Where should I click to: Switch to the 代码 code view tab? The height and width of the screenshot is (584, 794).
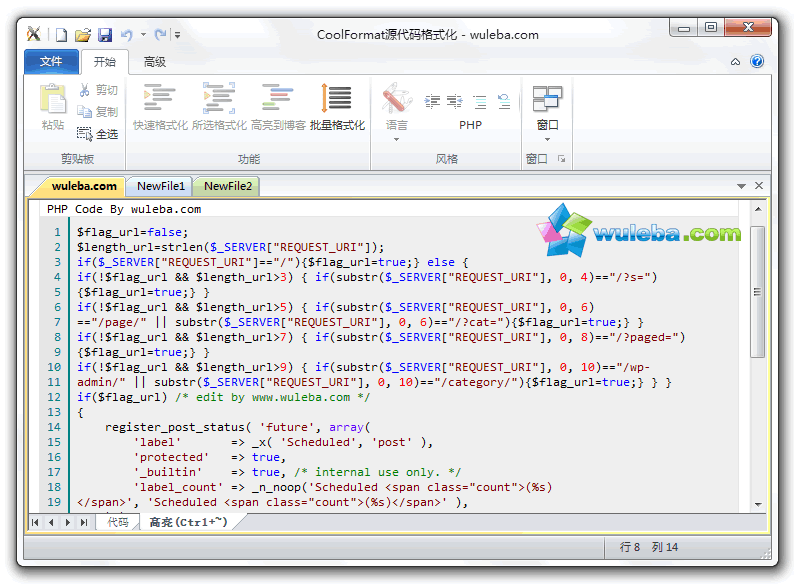117,522
